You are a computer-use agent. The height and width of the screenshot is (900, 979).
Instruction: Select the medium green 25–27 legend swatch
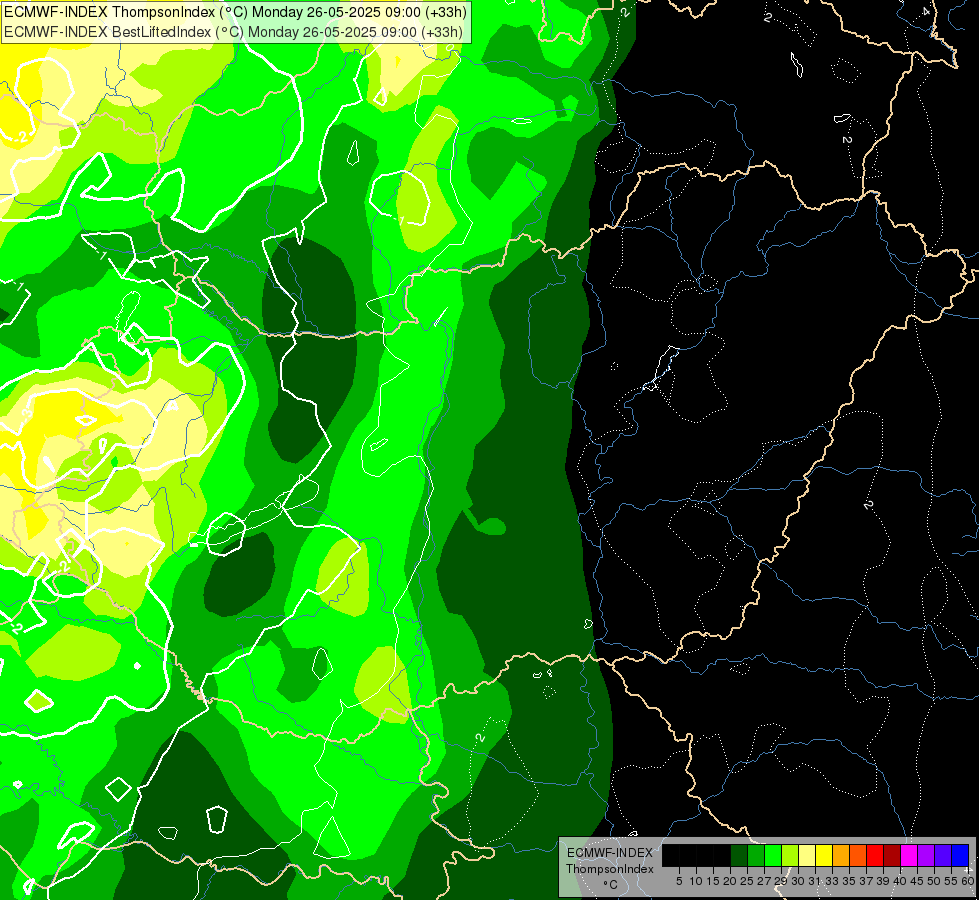[756, 855]
